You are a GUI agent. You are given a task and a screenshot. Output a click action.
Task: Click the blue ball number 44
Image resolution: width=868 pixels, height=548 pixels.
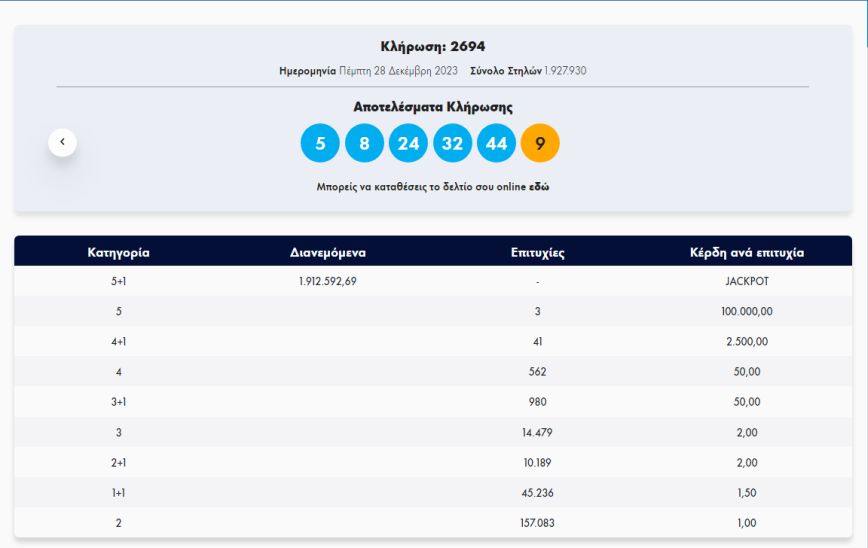coord(496,143)
